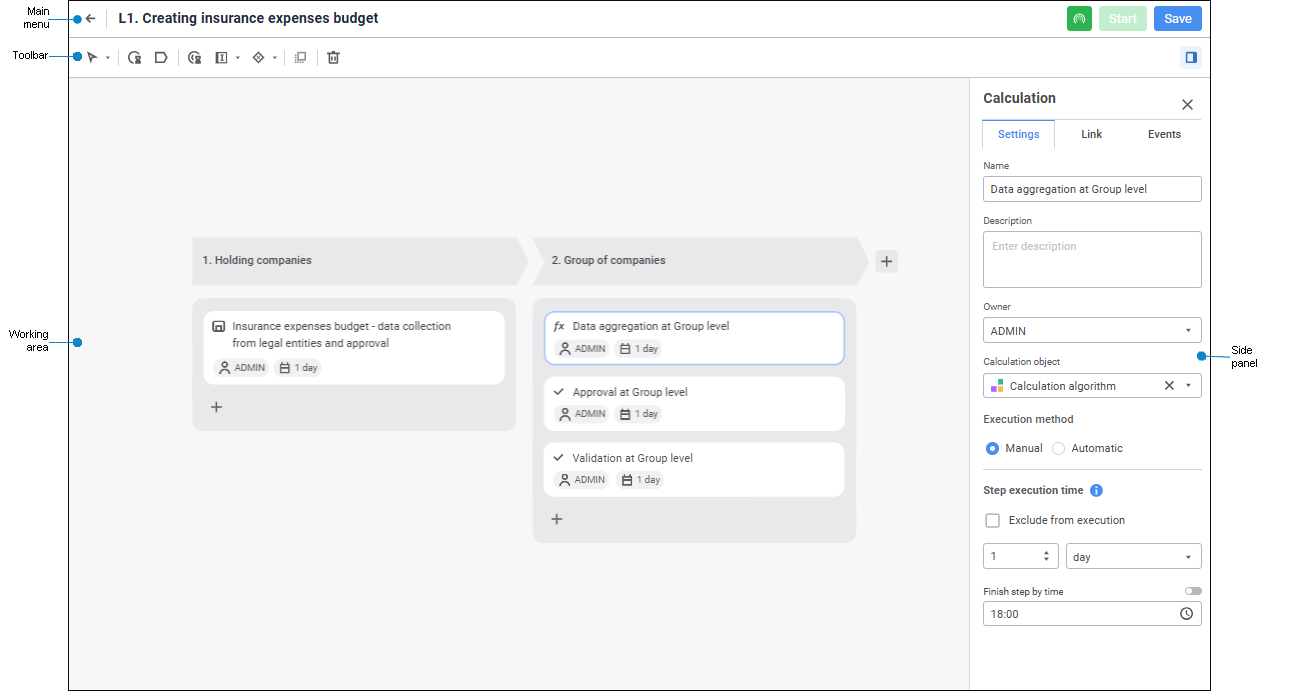1291x691 pixels.
Task: Click the add subprocess double-circle toolbar icon
Action: pyautogui.click(x=195, y=58)
